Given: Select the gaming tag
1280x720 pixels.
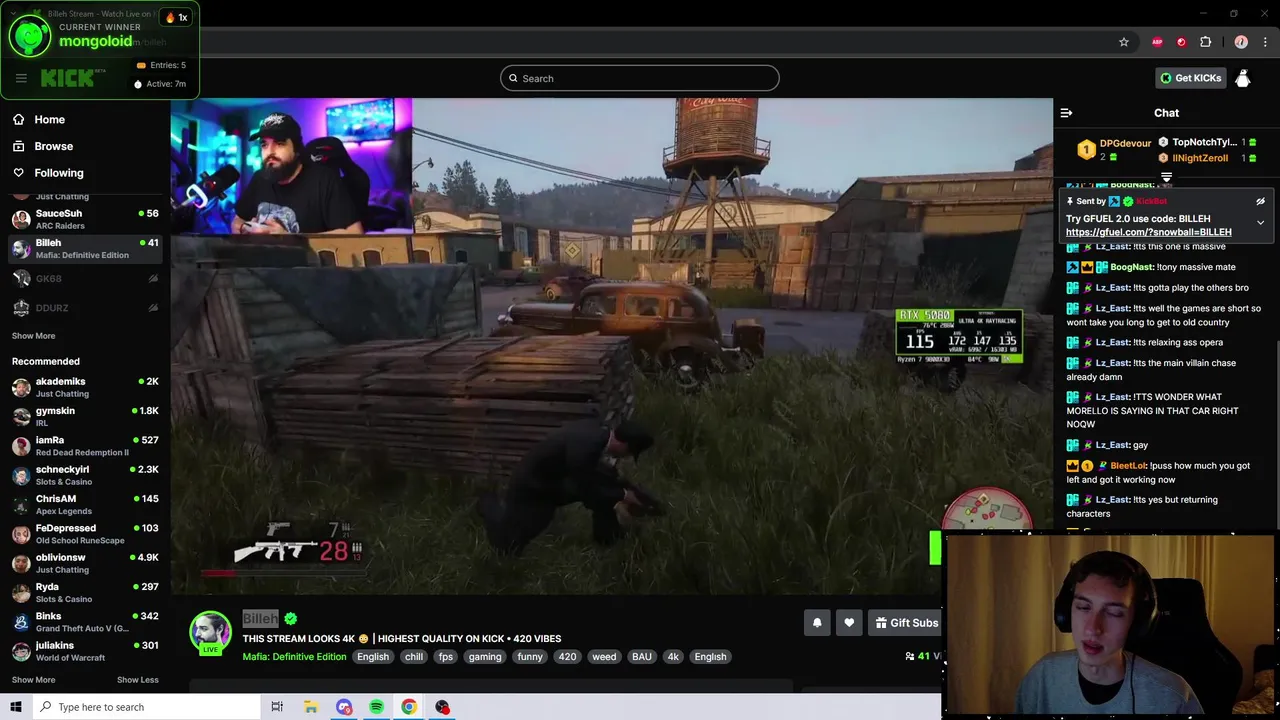Looking at the screenshot, I should click(485, 657).
